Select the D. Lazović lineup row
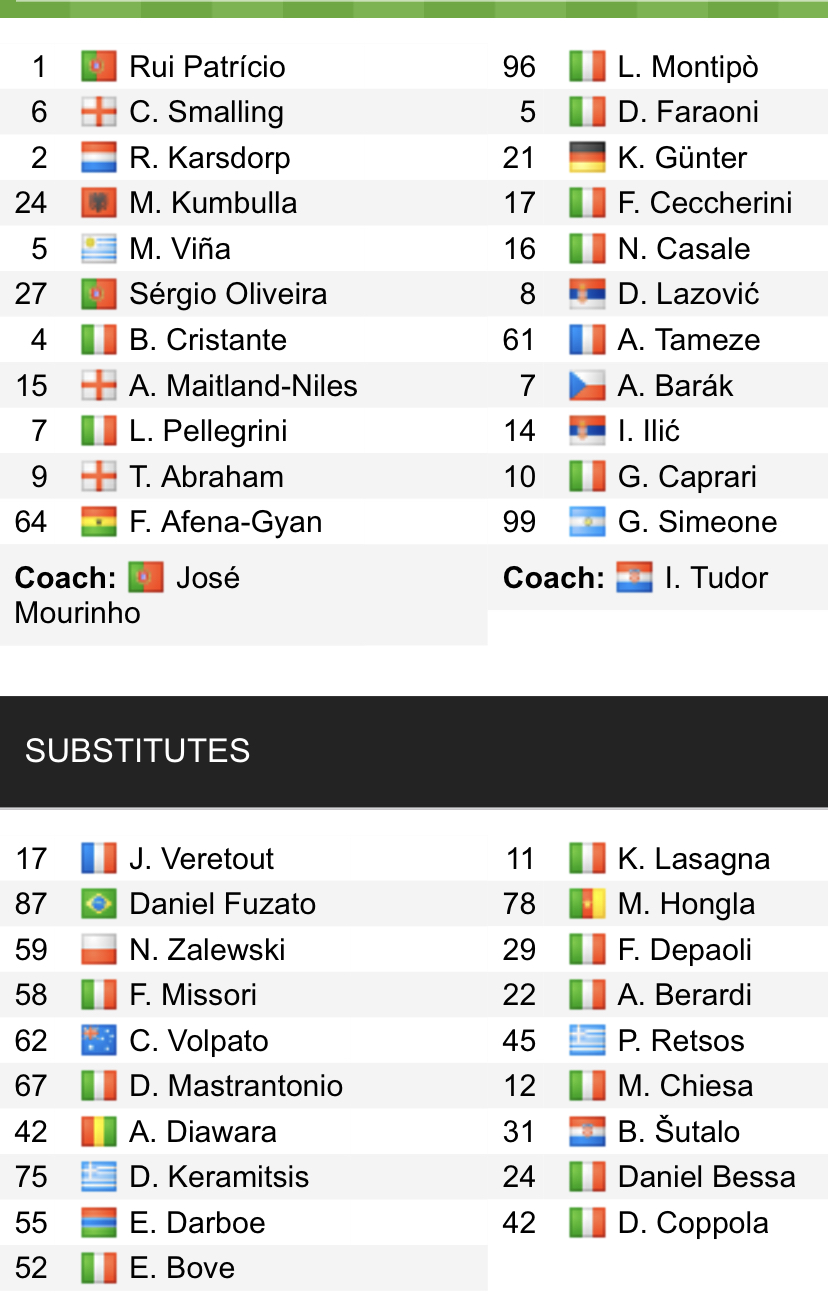The width and height of the screenshot is (828, 1301). click(658, 294)
